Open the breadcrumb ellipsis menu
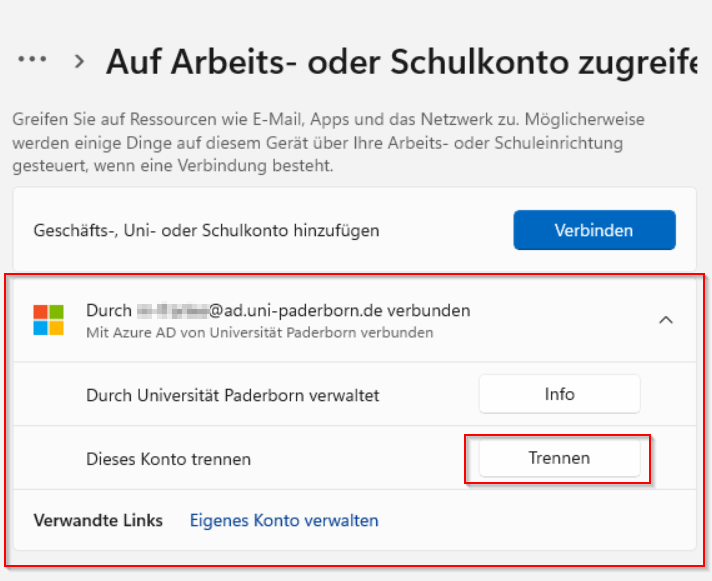 32,59
